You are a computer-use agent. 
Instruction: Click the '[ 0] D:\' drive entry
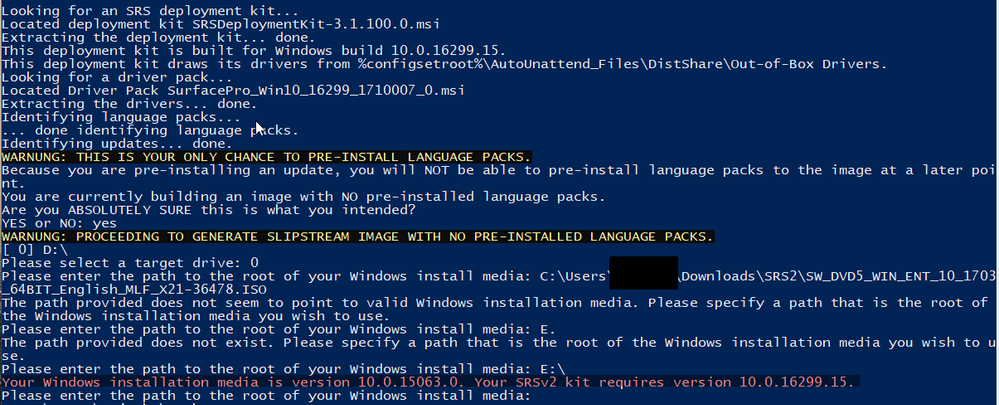(34, 250)
